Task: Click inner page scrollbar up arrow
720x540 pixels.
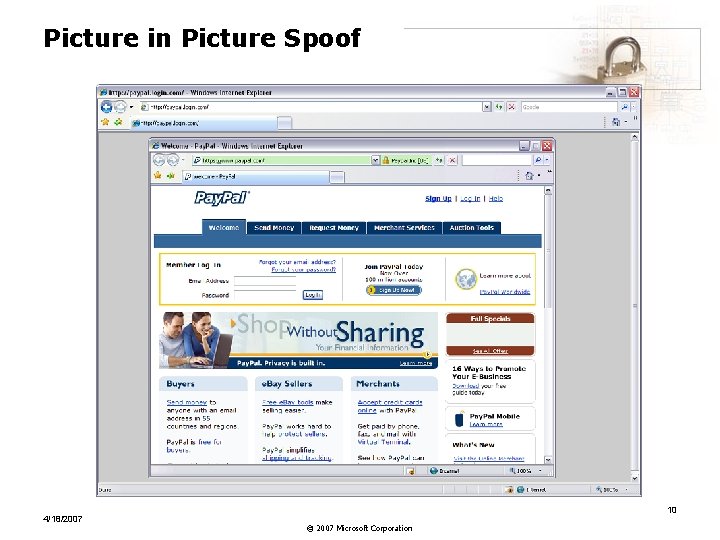Action: (548, 190)
